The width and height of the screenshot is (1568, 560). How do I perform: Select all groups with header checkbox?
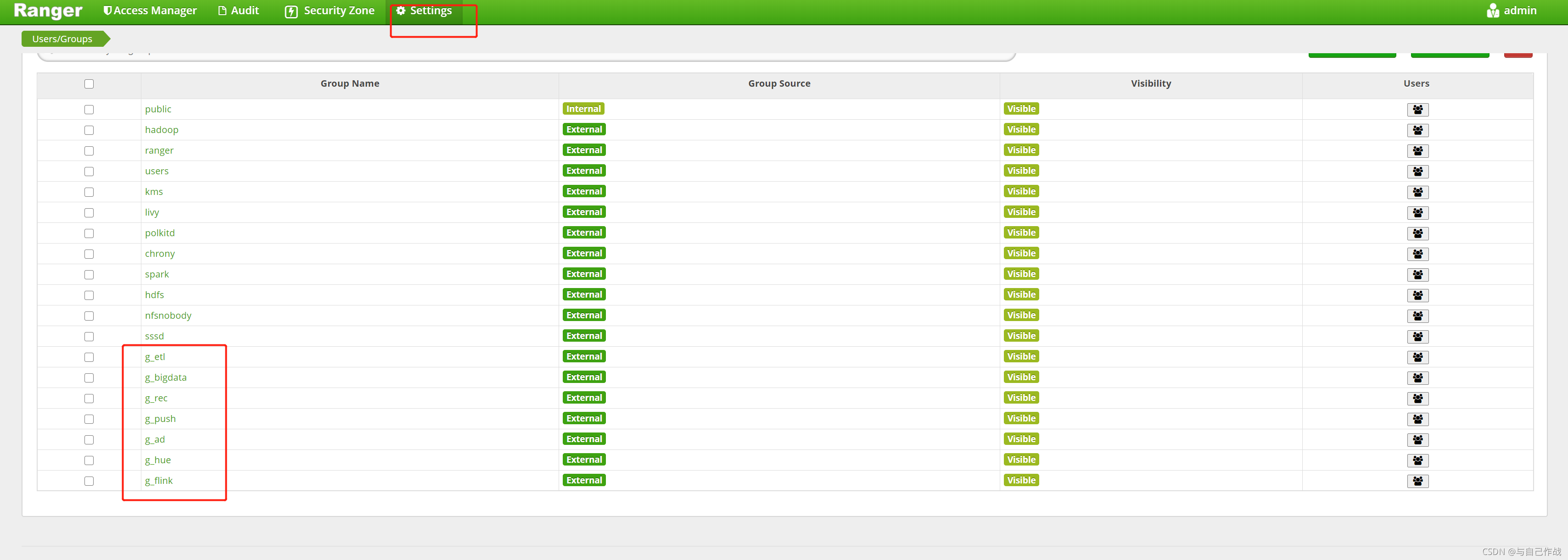coord(89,84)
